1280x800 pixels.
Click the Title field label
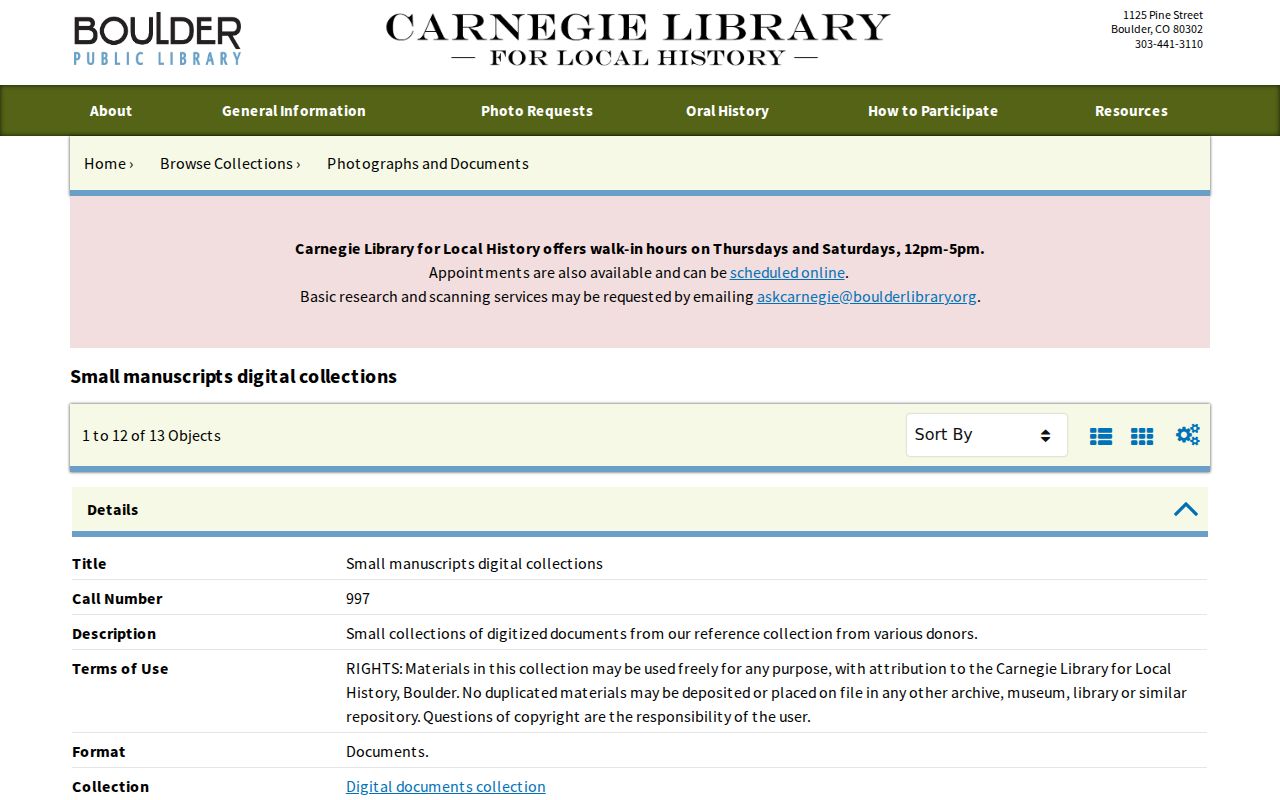tap(89, 564)
